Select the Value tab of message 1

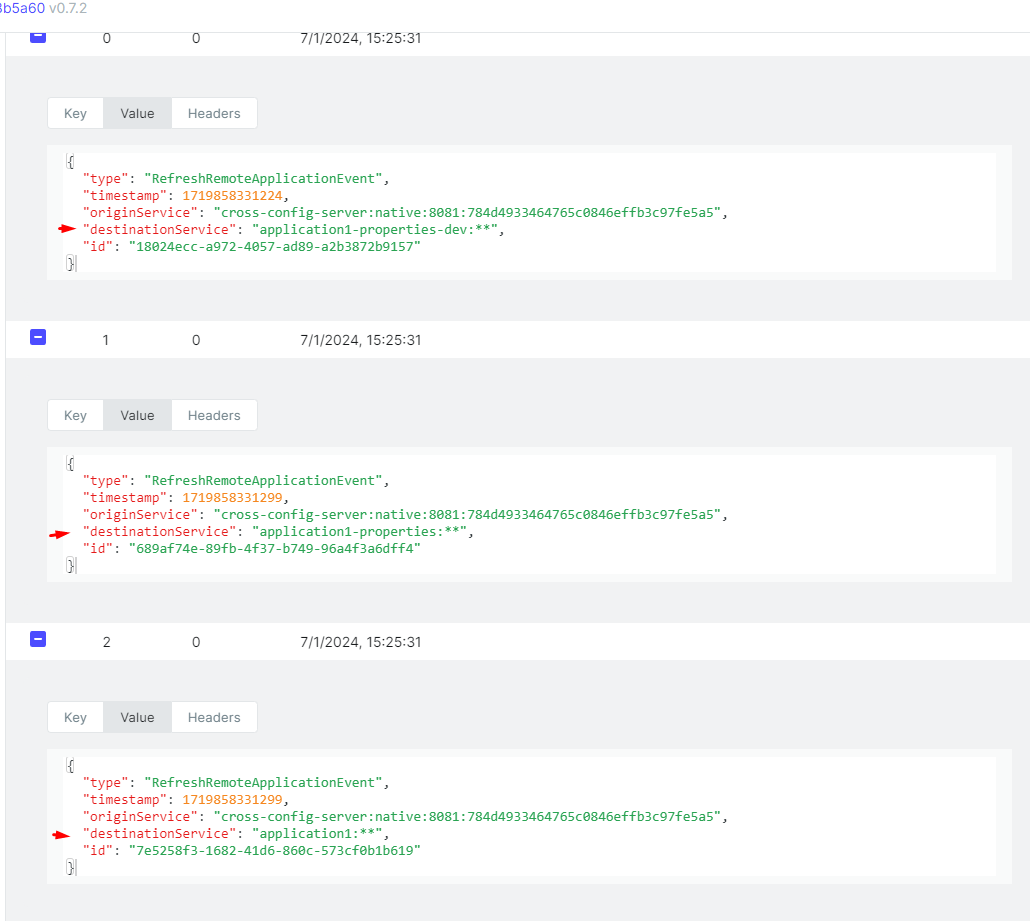click(x=137, y=416)
